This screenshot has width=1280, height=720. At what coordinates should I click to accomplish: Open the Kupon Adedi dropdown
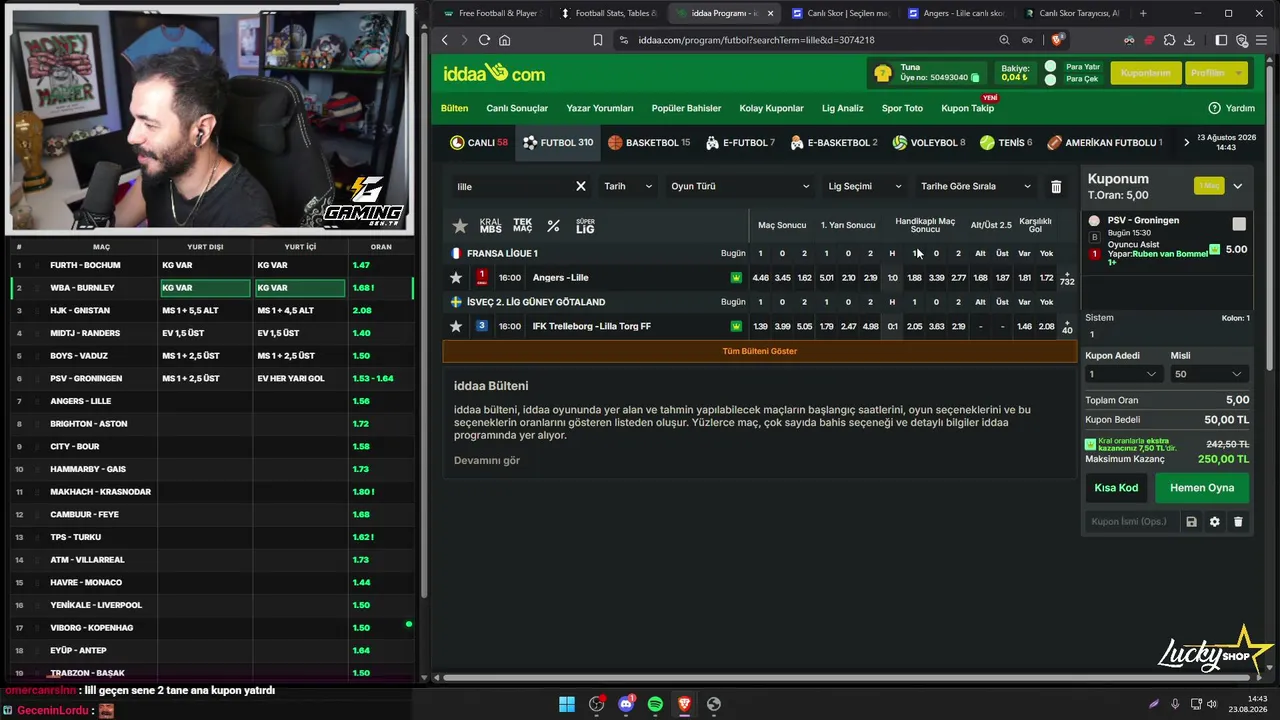point(1122,374)
